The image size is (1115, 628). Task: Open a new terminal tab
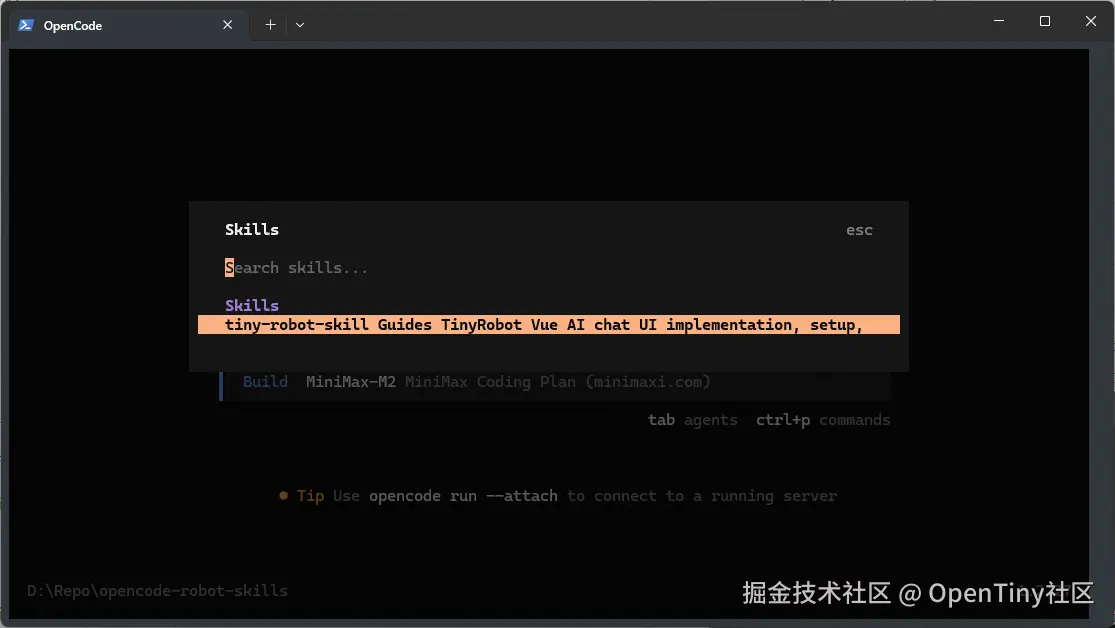[270, 25]
